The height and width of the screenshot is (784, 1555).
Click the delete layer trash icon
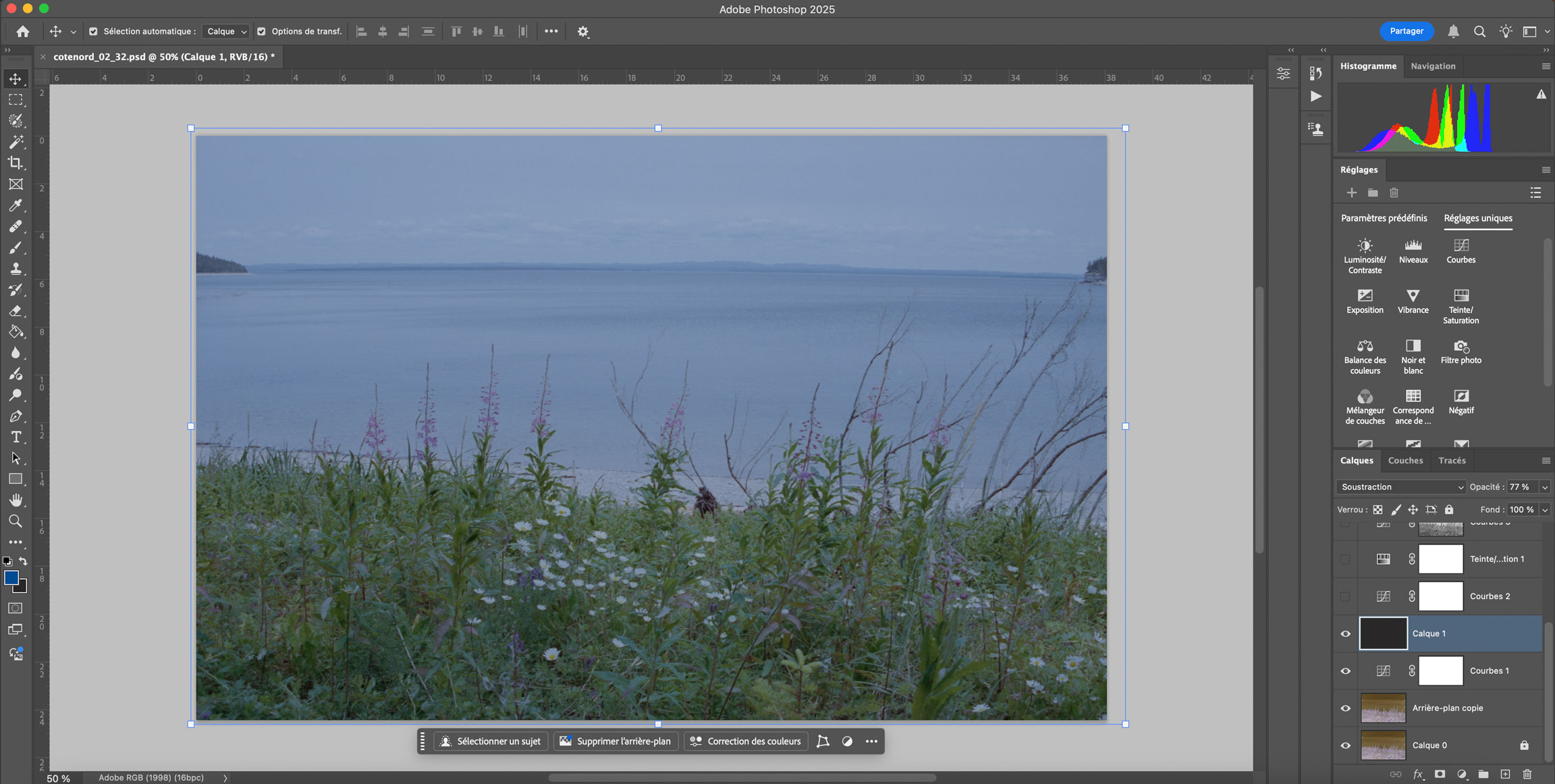click(1527, 774)
